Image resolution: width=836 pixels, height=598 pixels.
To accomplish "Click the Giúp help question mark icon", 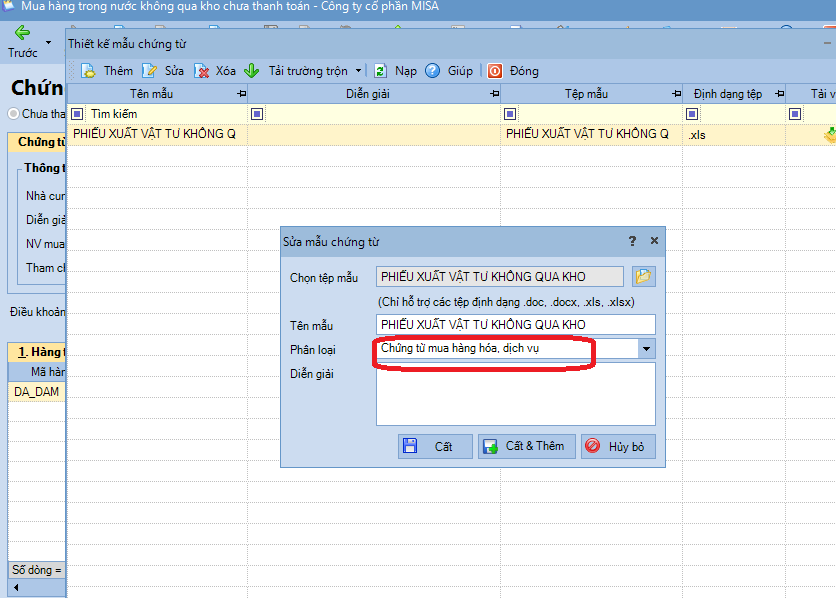I will (432, 71).
